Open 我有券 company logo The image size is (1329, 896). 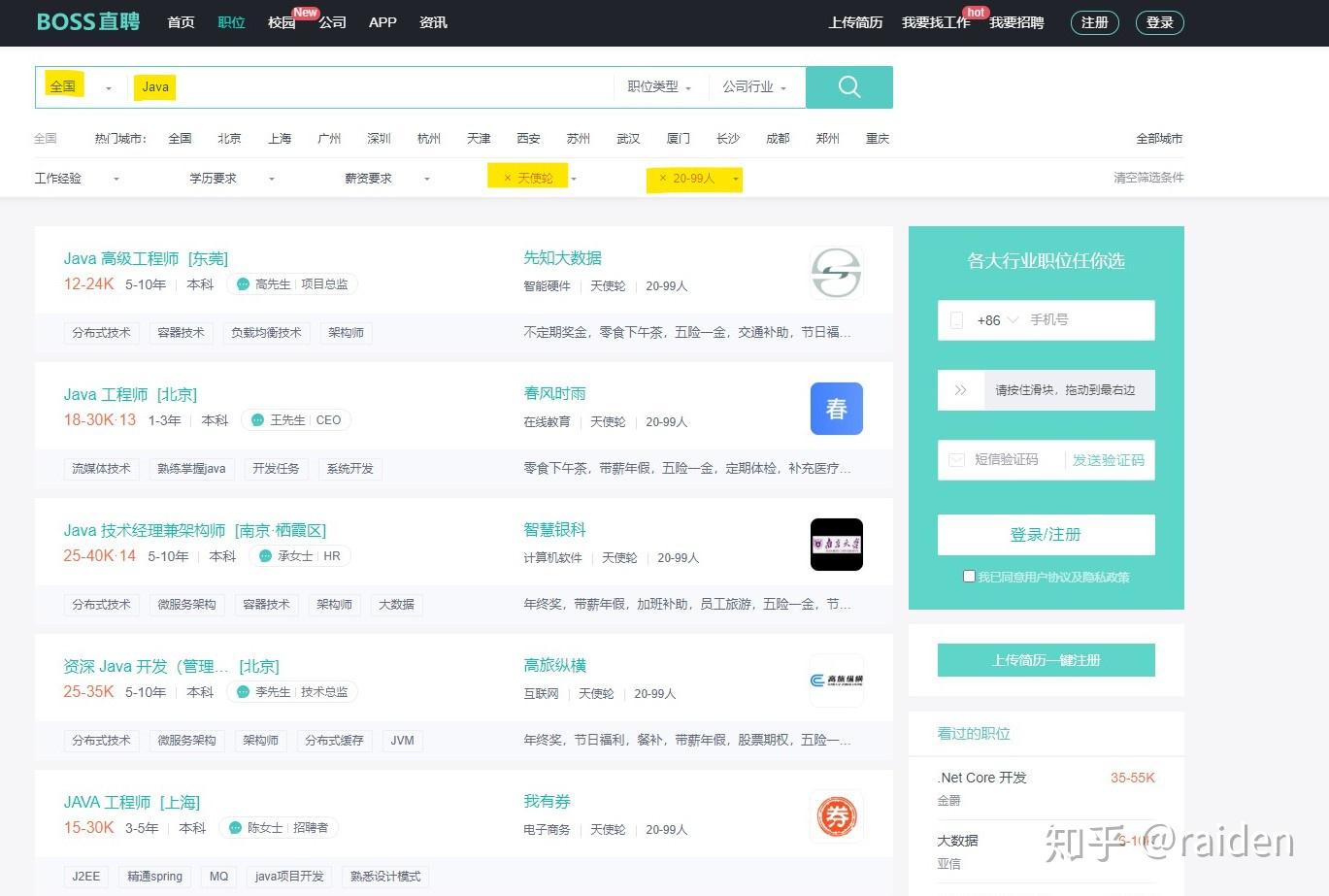point(836,816)
